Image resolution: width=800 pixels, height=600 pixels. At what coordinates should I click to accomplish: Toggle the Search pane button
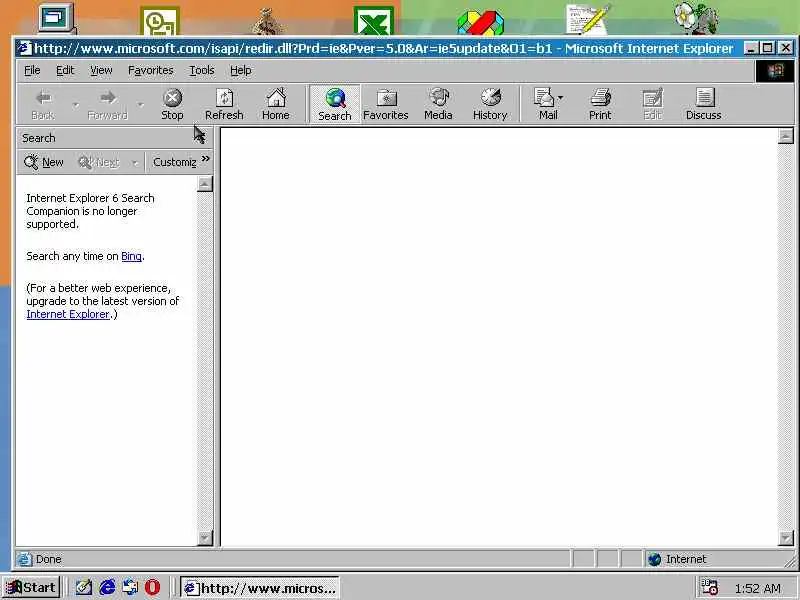[335, 105]
